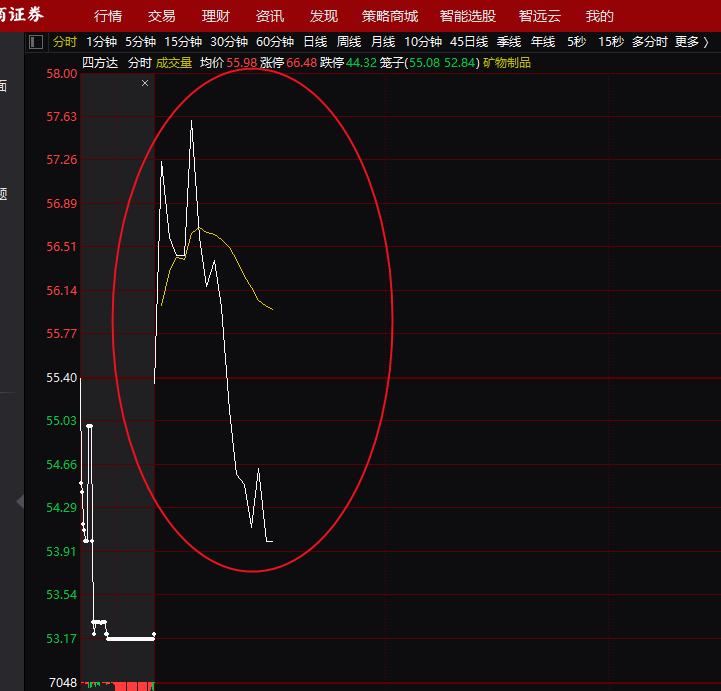Switch to 季线 chart
This screenshot has height=691, width=721.
point(509,42)
